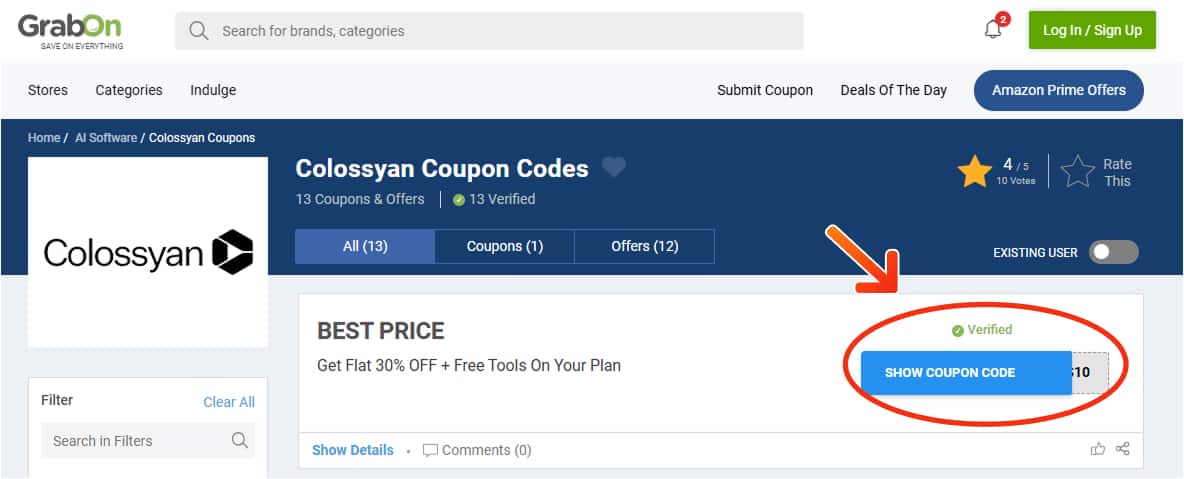Viewport: 1184px width, 479px height.
Task: Click the search magnifier icon in Filters
Action: (239, 441)
